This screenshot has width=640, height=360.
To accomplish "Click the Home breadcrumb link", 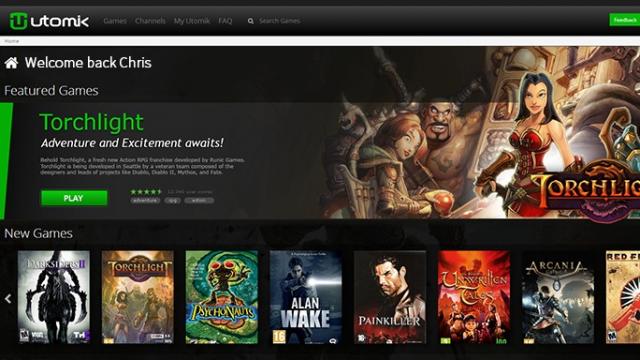I will (11, 41).
